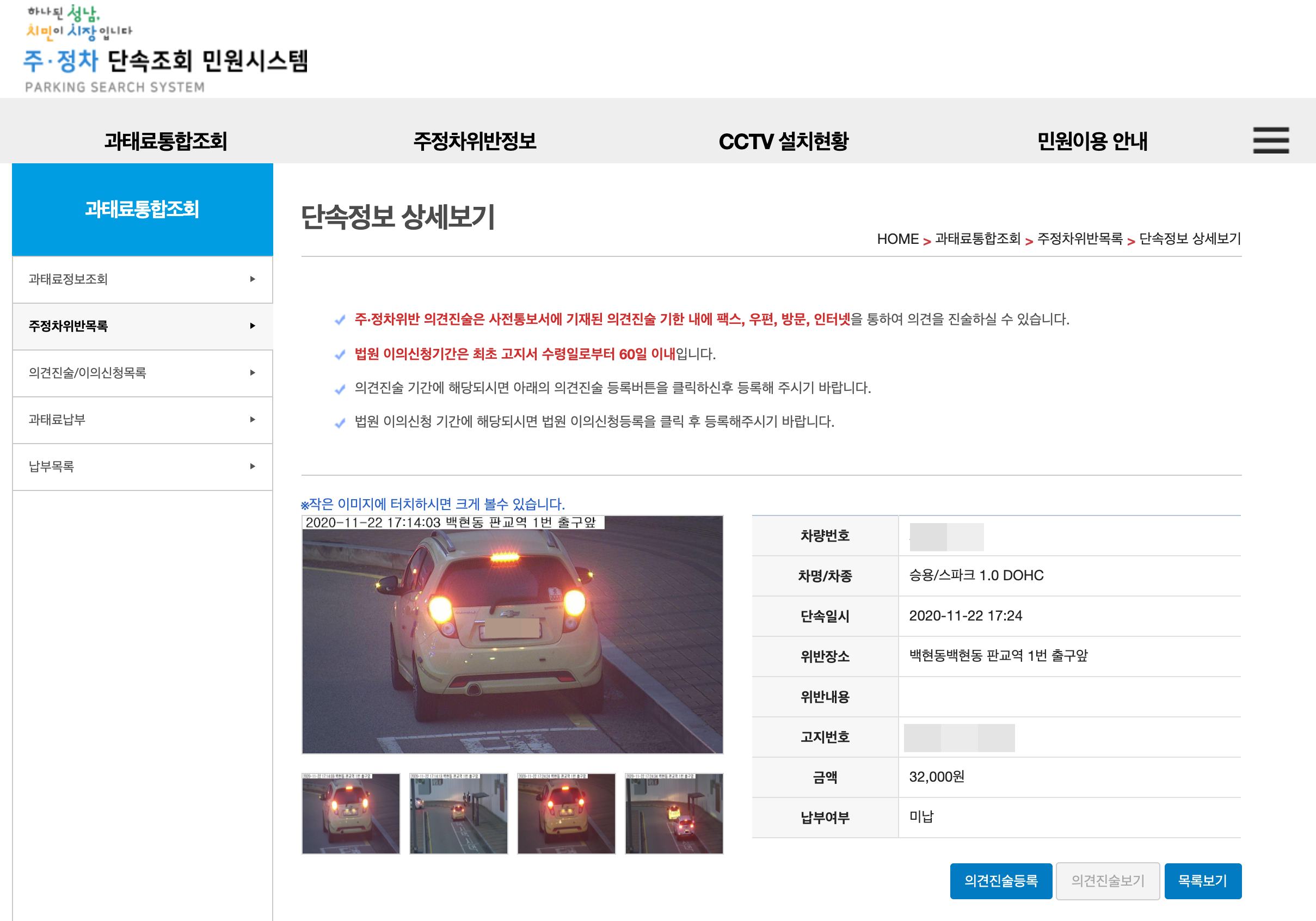Click 주정차위반목록 breadcrumb link

1079,239
